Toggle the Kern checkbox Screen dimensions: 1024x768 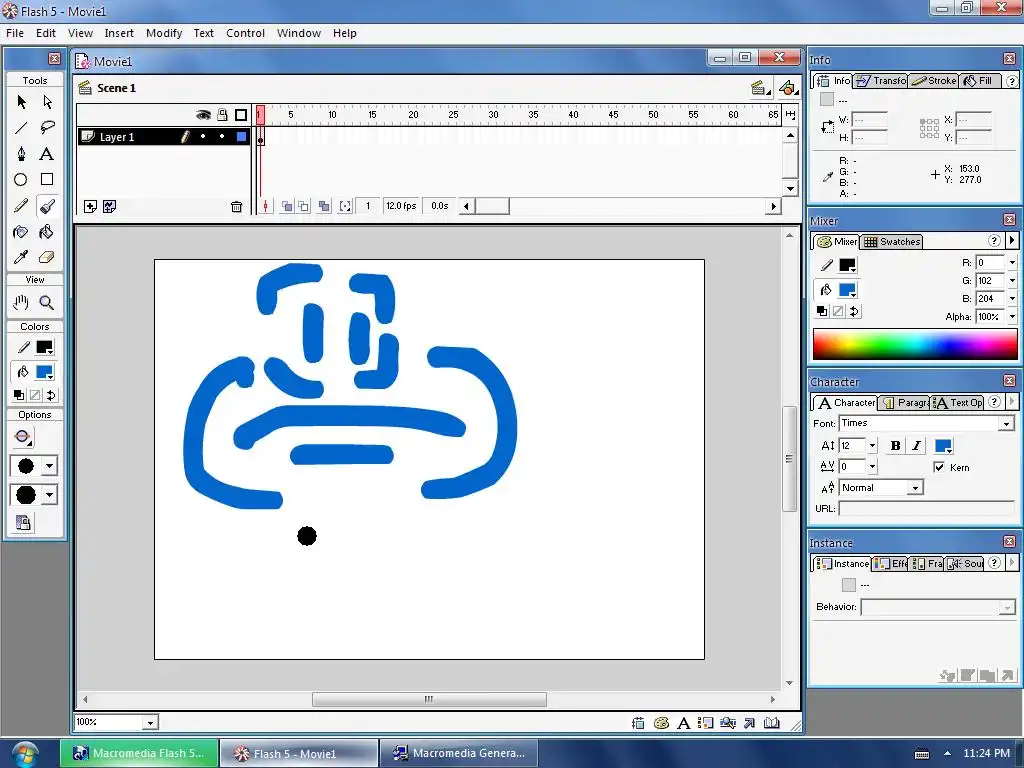(x=939, y=467)
